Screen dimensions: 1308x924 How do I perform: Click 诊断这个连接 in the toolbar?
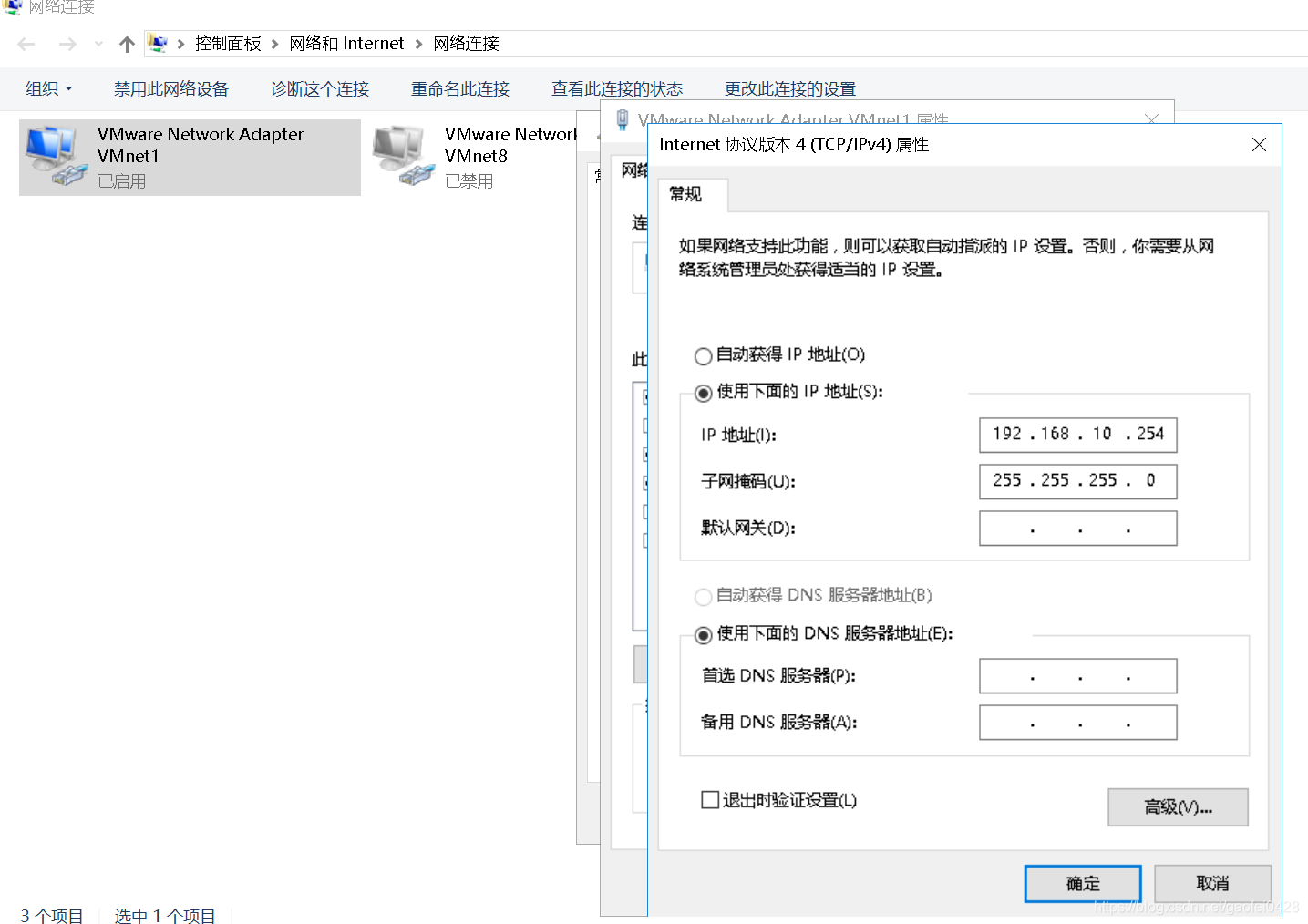coord(320,88)
